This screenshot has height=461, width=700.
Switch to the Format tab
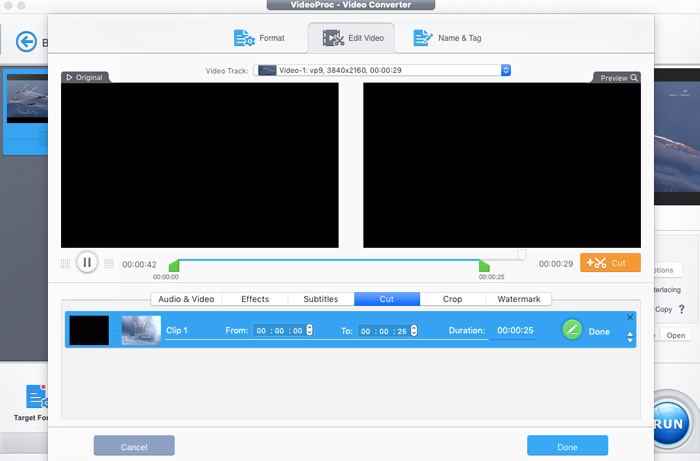click(x=259, y=38)
